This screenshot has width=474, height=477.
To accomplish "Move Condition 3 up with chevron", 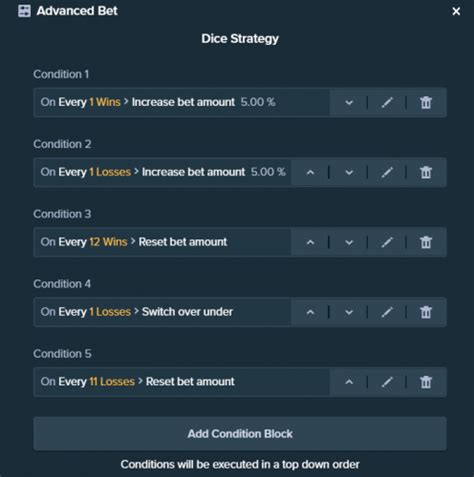I will 310,242.
